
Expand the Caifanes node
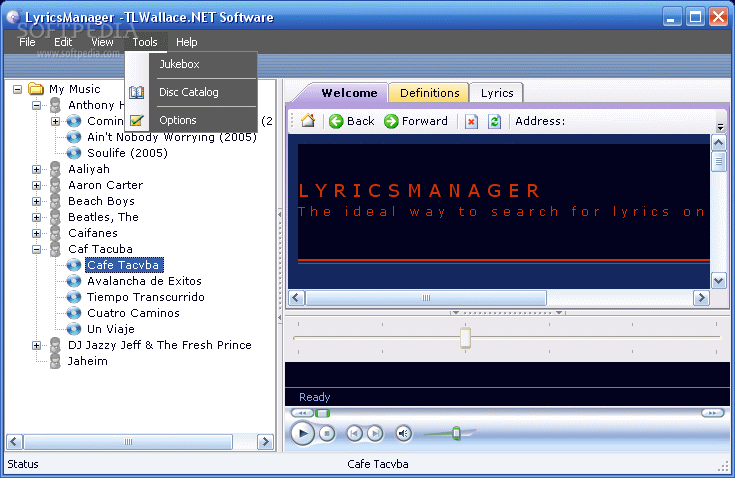coord(37,233)
